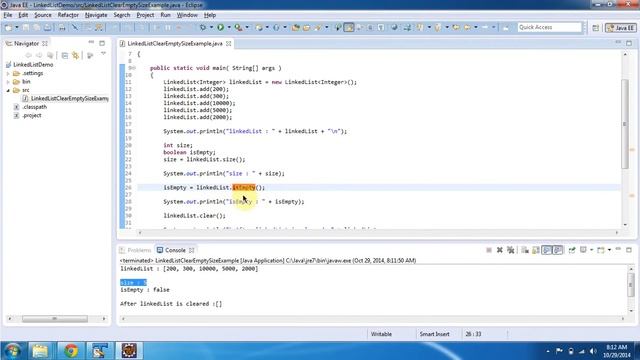Expand the .settings folder in Navigator
The image size is (640, 360).
click(8, 73)
